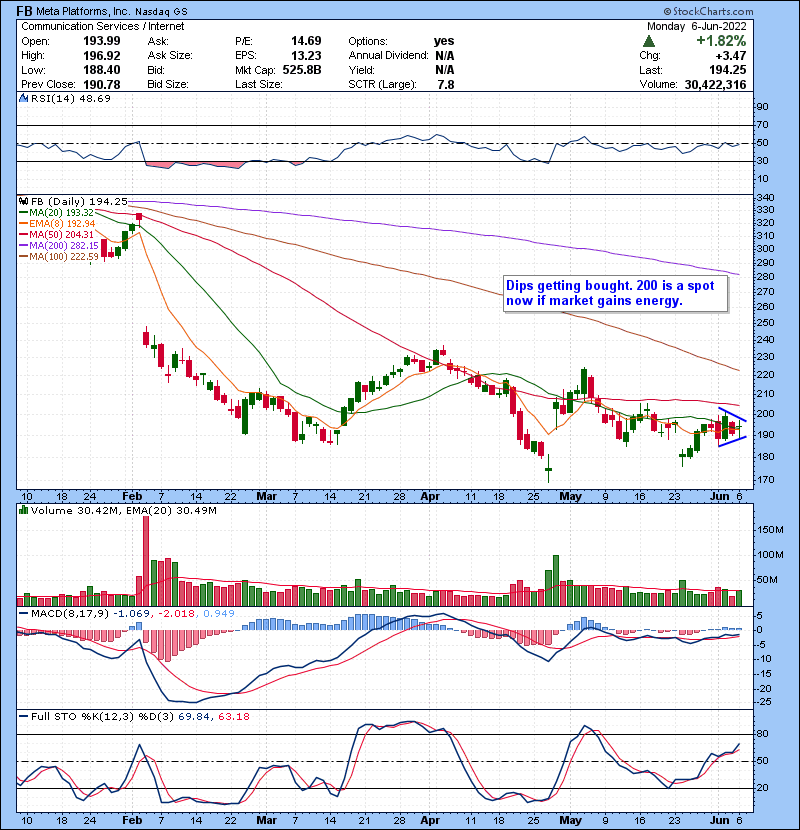800x830 pixels.
Task: Click the 250 price axis label
Action: click(766, 322)
